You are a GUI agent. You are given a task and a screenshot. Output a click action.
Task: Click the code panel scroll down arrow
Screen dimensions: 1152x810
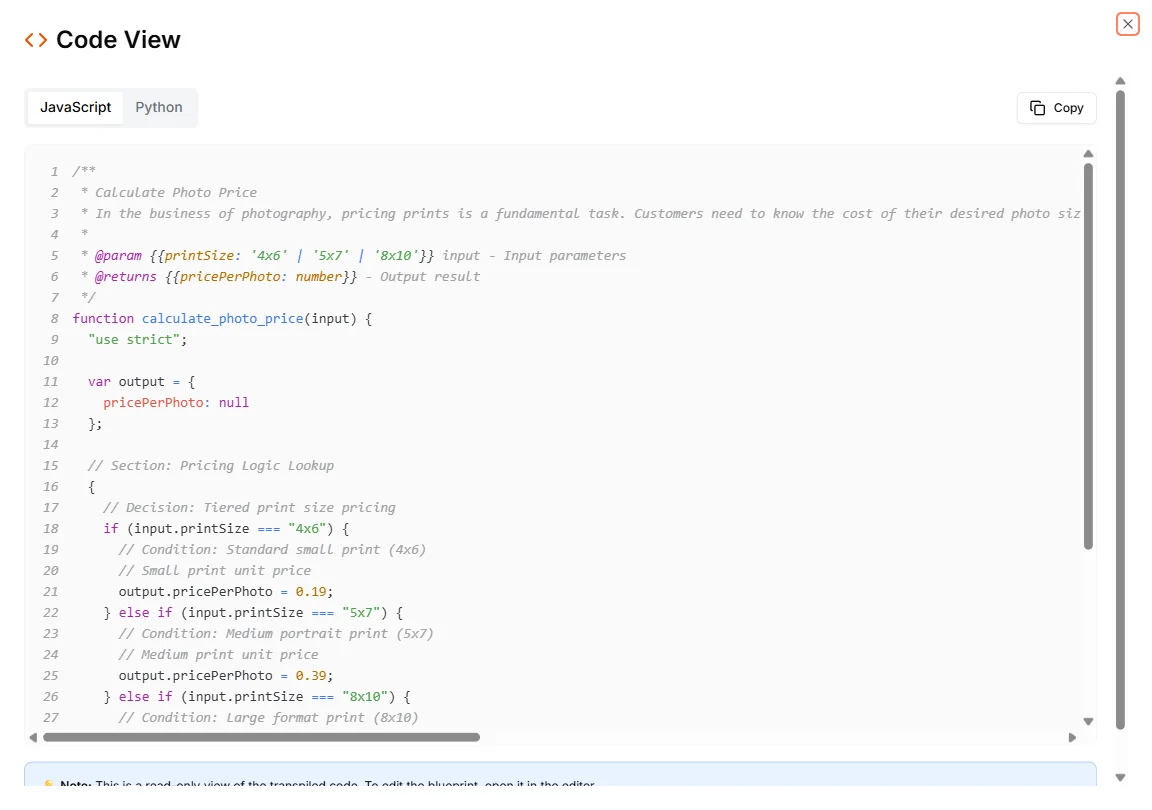point(1088,722)
